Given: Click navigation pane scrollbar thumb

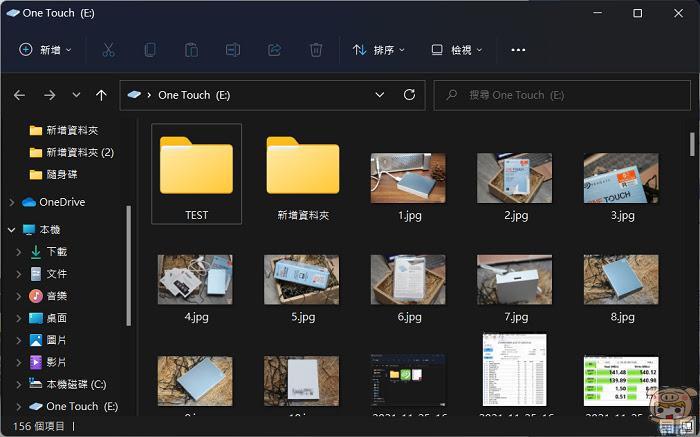Looking at the screenshot, I should (x=129, y=266).
